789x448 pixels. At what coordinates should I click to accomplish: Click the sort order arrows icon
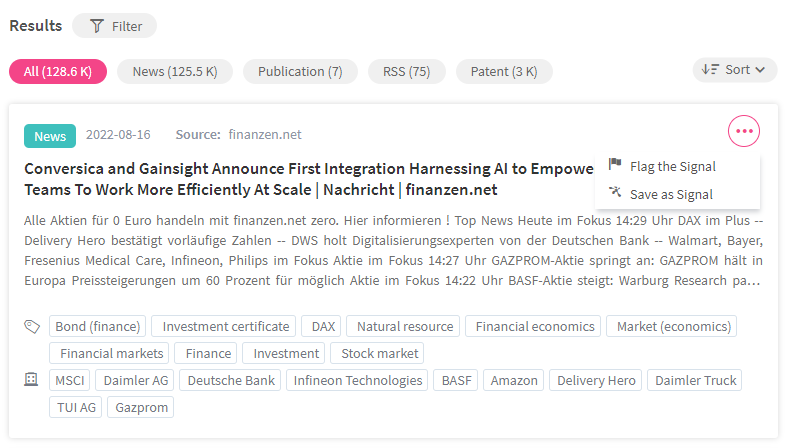pos(710,69)
